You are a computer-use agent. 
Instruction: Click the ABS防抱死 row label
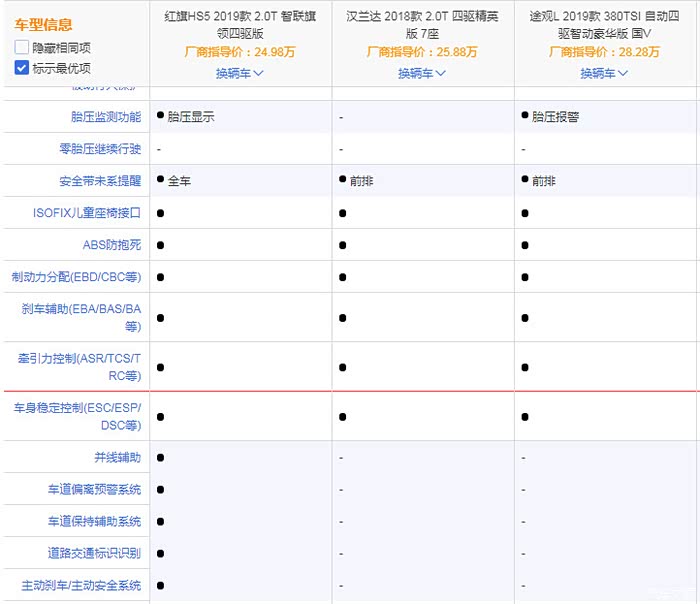(x=111, y=245)
